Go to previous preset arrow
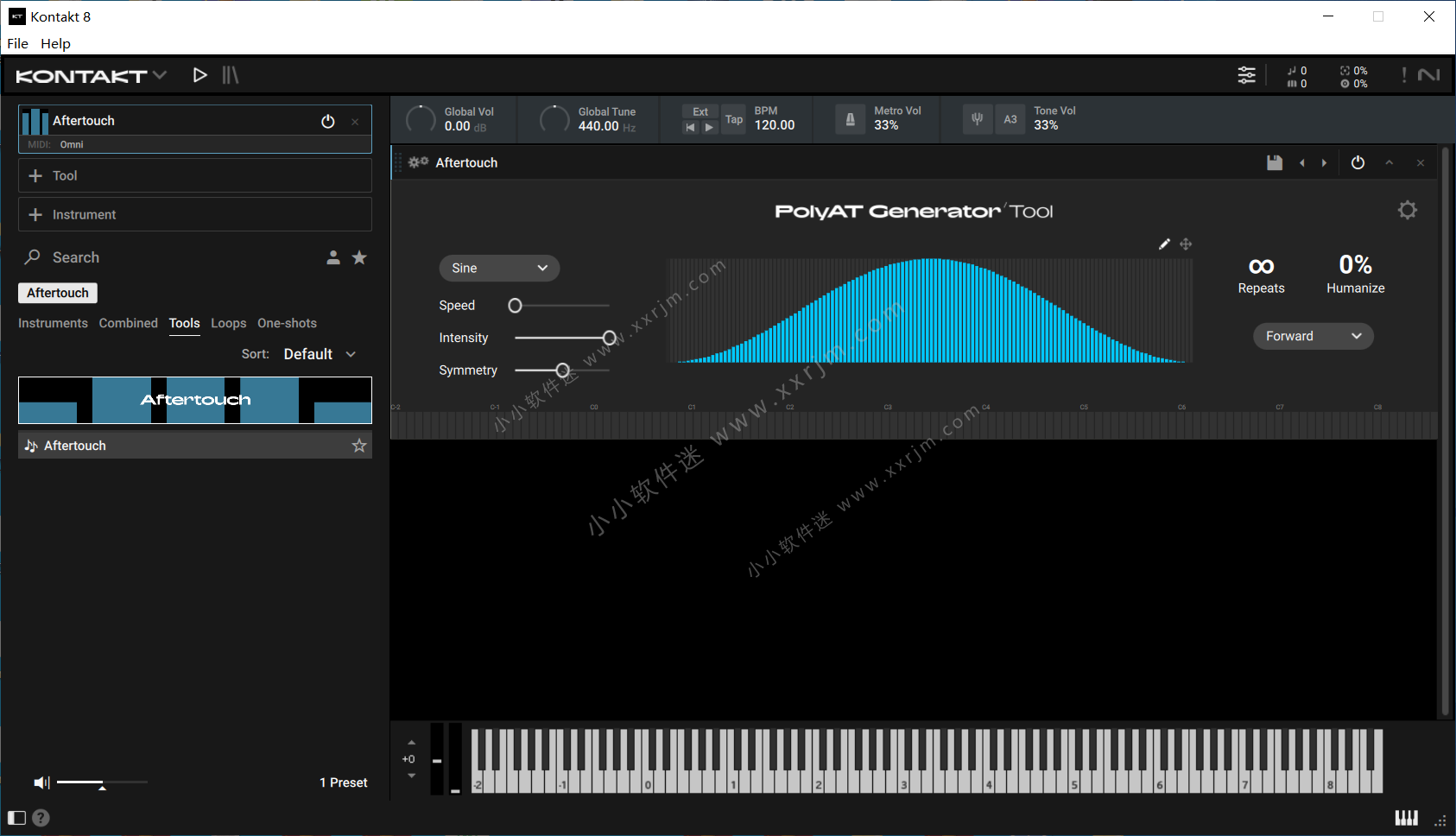Screen dimensions: 1456x836 click(x=1301, y=162)
